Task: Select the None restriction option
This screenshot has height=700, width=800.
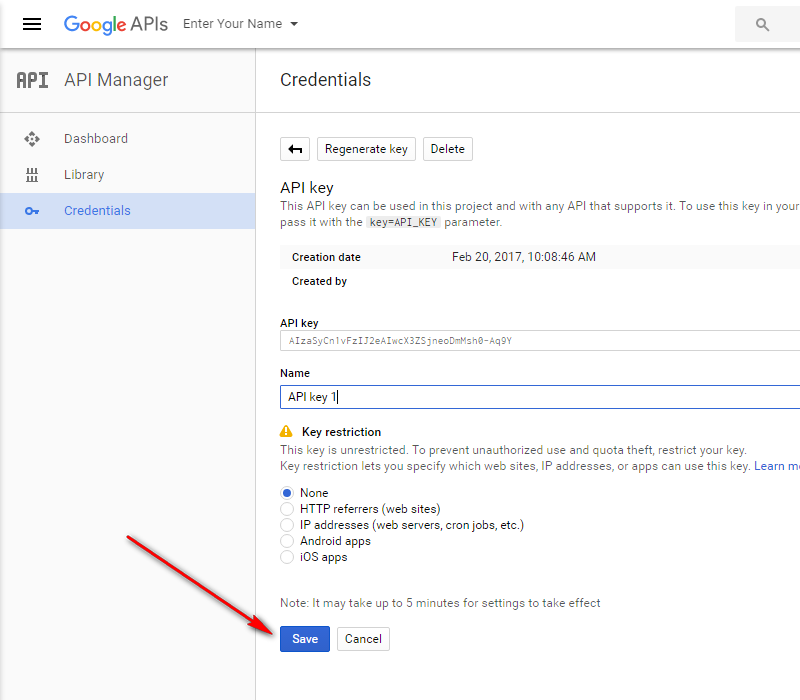Action: click(x=287, y=493)
